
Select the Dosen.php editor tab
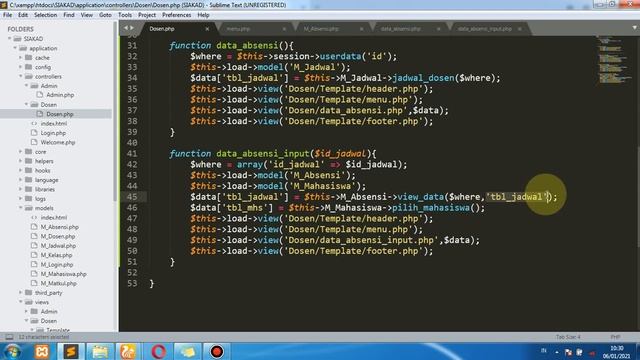click(162, 29)
